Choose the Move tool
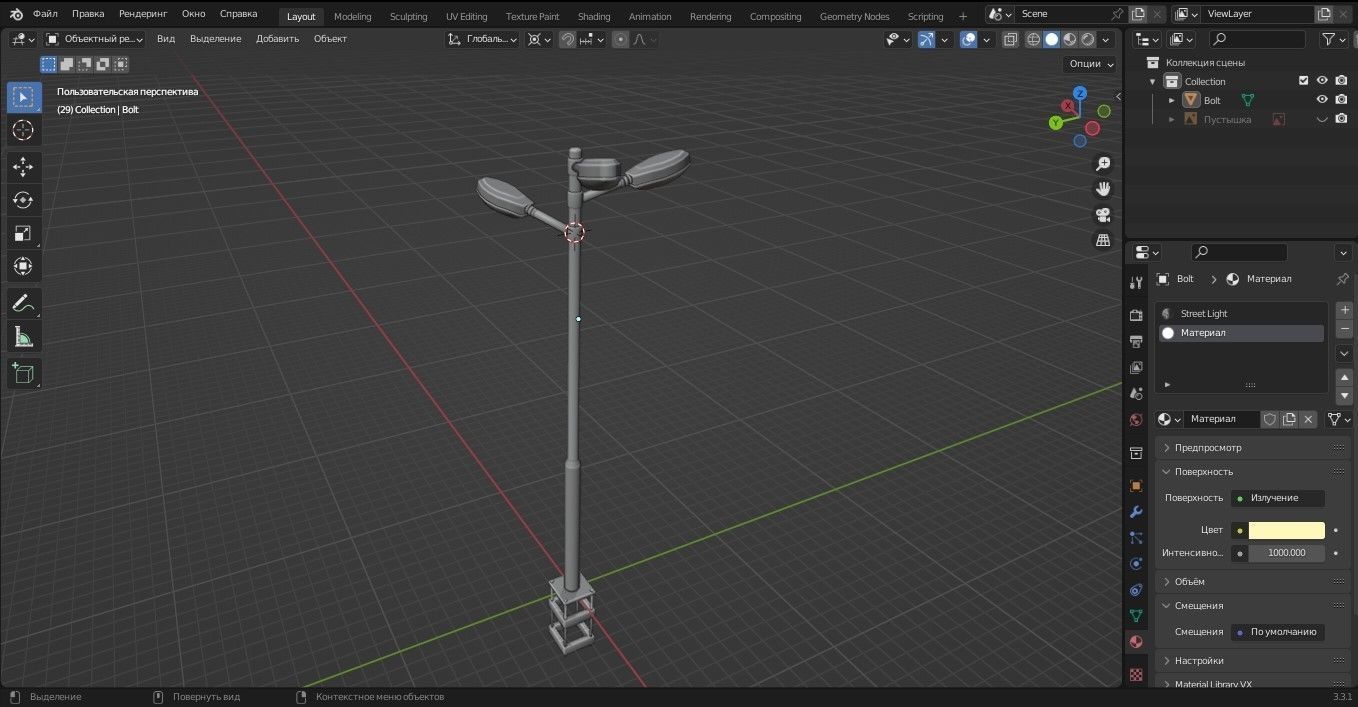The image size is (1358, 707). (x=23, y=167)
